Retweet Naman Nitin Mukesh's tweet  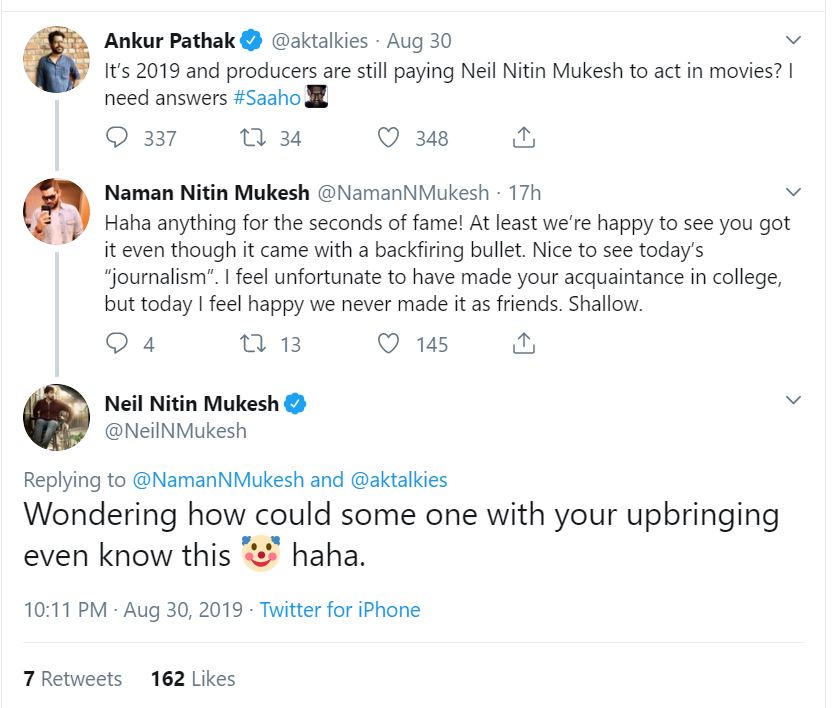click(x=254, y=344)
